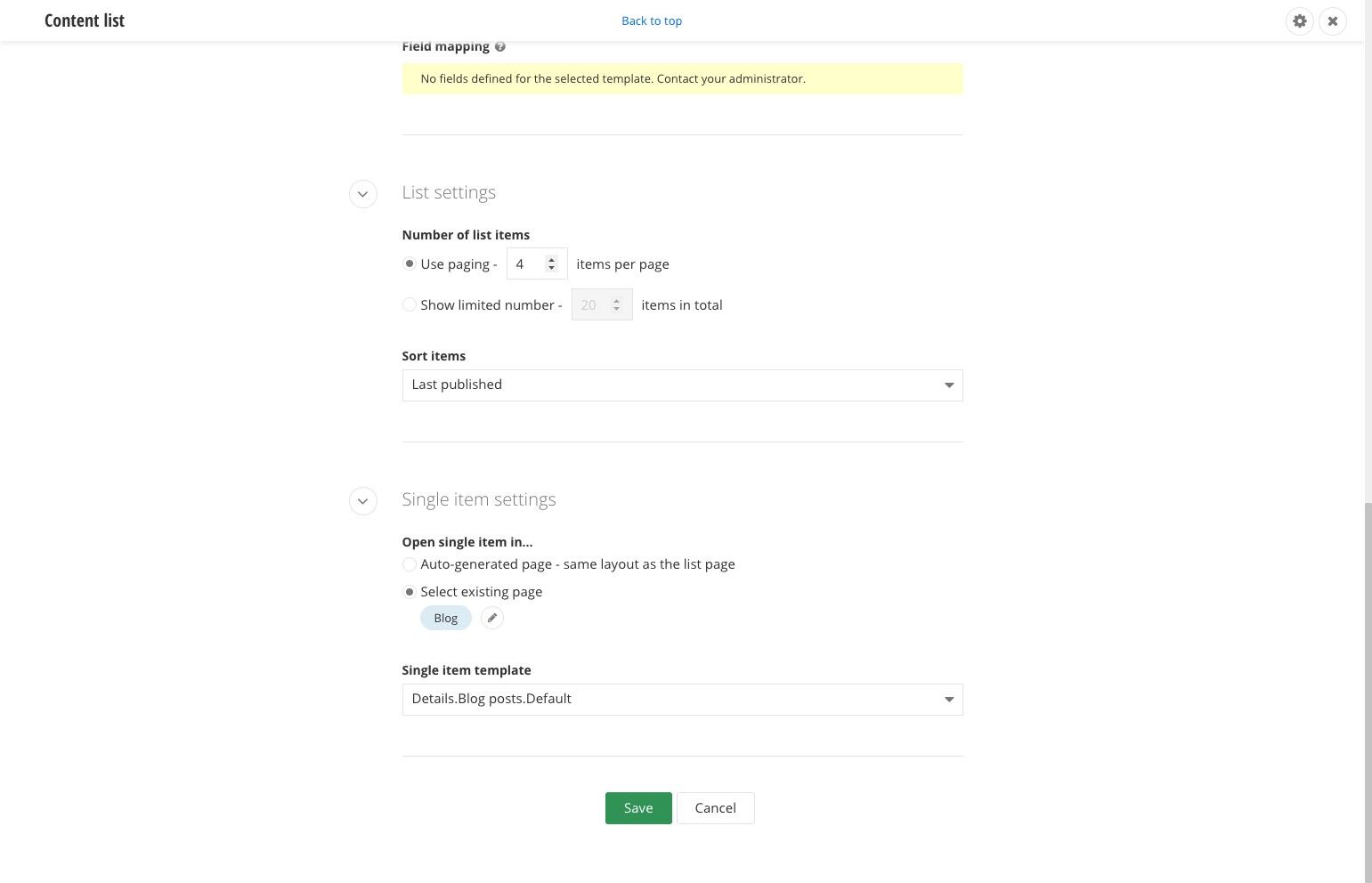Screen dimensions: 1372x883
Task: Click the Blog page tag
Action: click(446, 618)
